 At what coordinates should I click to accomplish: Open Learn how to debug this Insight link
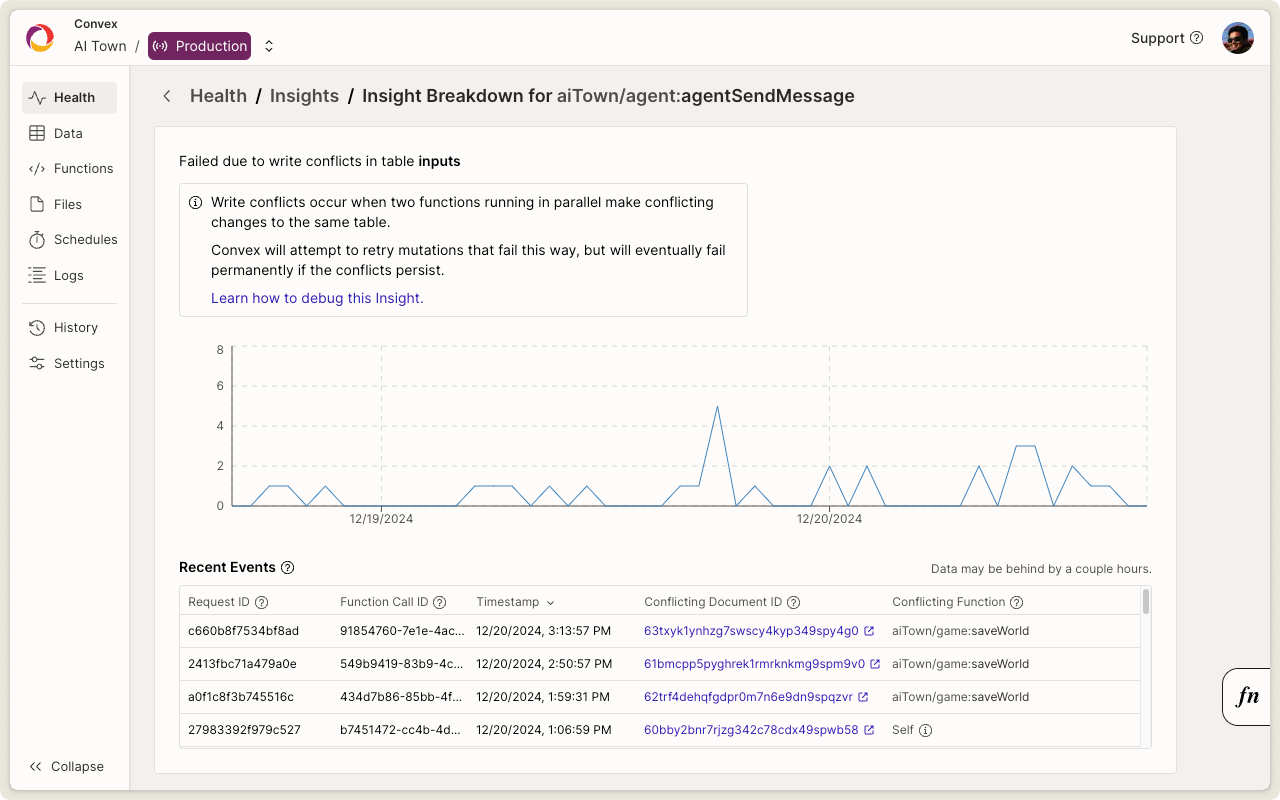coord(317,298)
